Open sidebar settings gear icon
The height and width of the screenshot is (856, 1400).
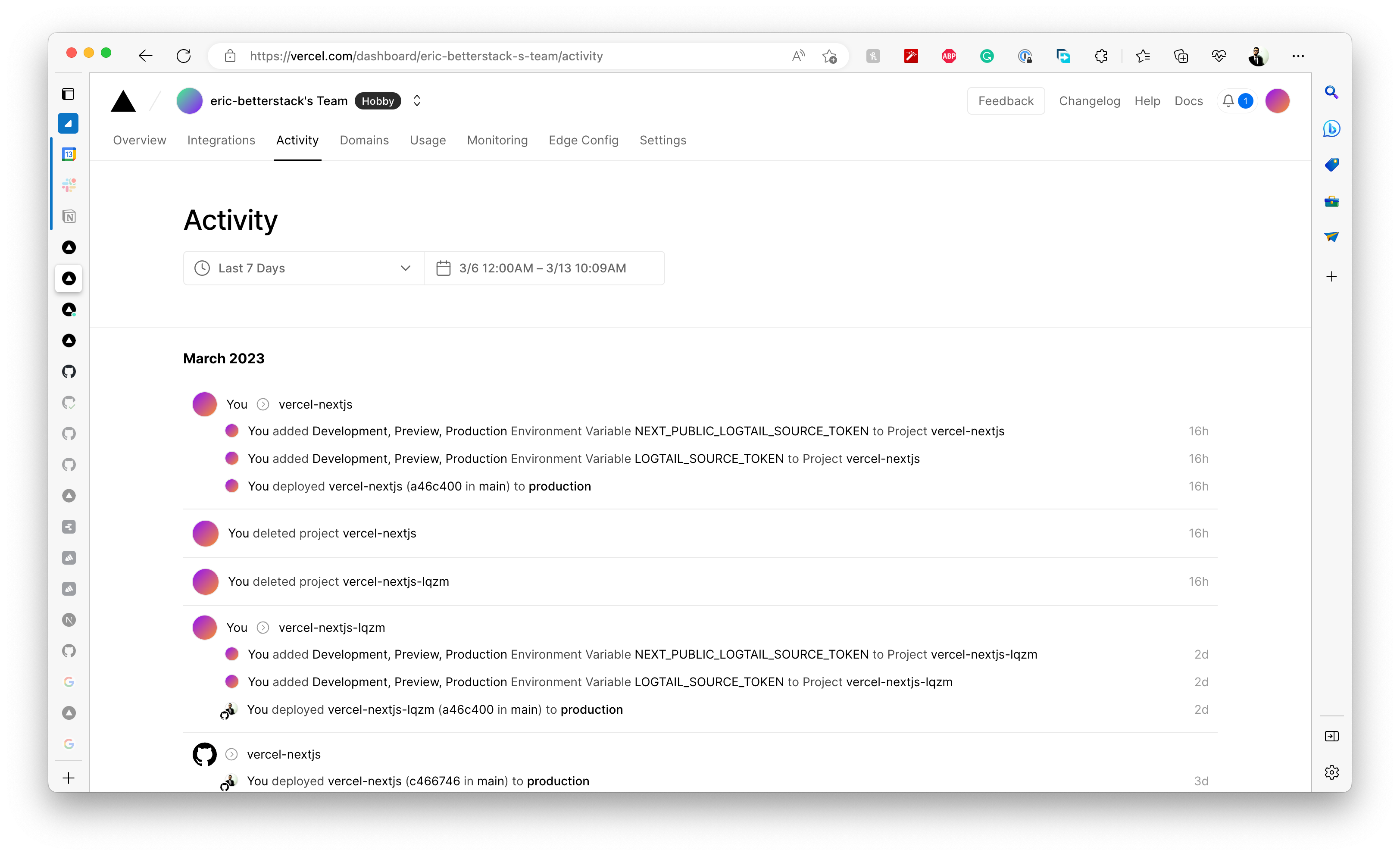tap(1331, 772)
